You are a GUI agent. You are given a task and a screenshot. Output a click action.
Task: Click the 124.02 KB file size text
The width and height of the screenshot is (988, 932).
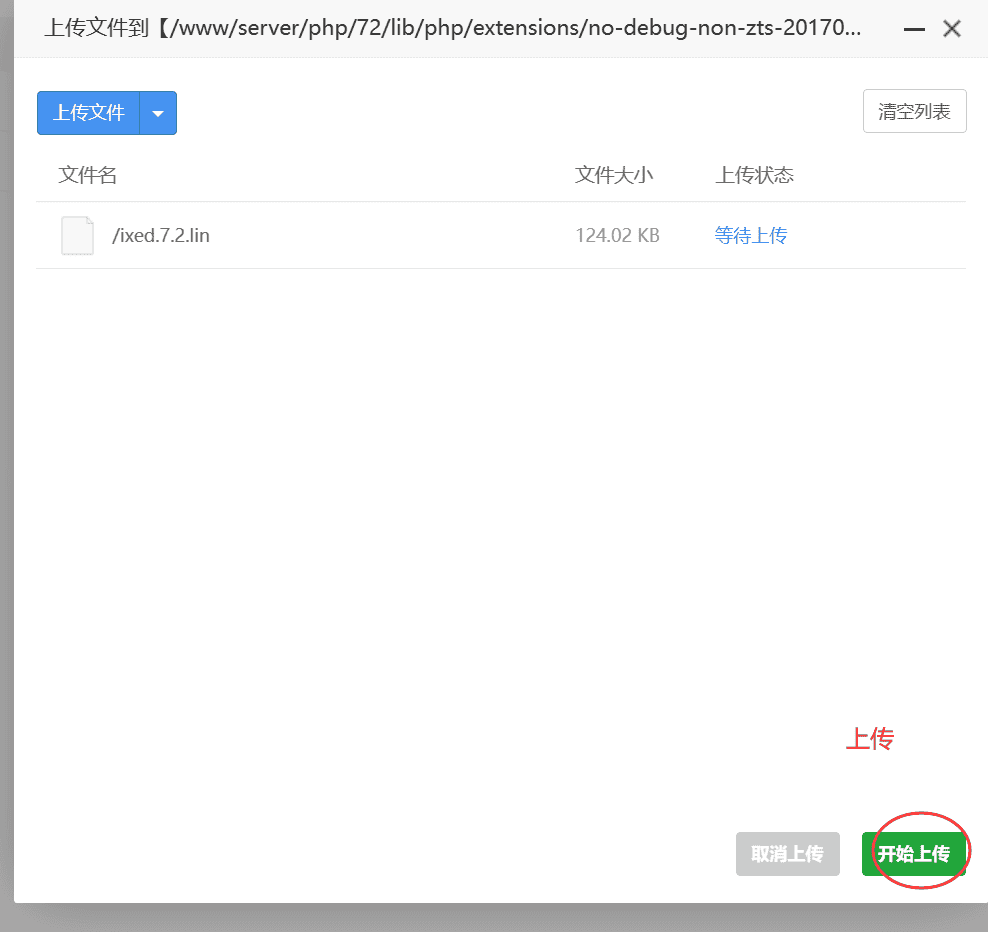tap(617, 235)
